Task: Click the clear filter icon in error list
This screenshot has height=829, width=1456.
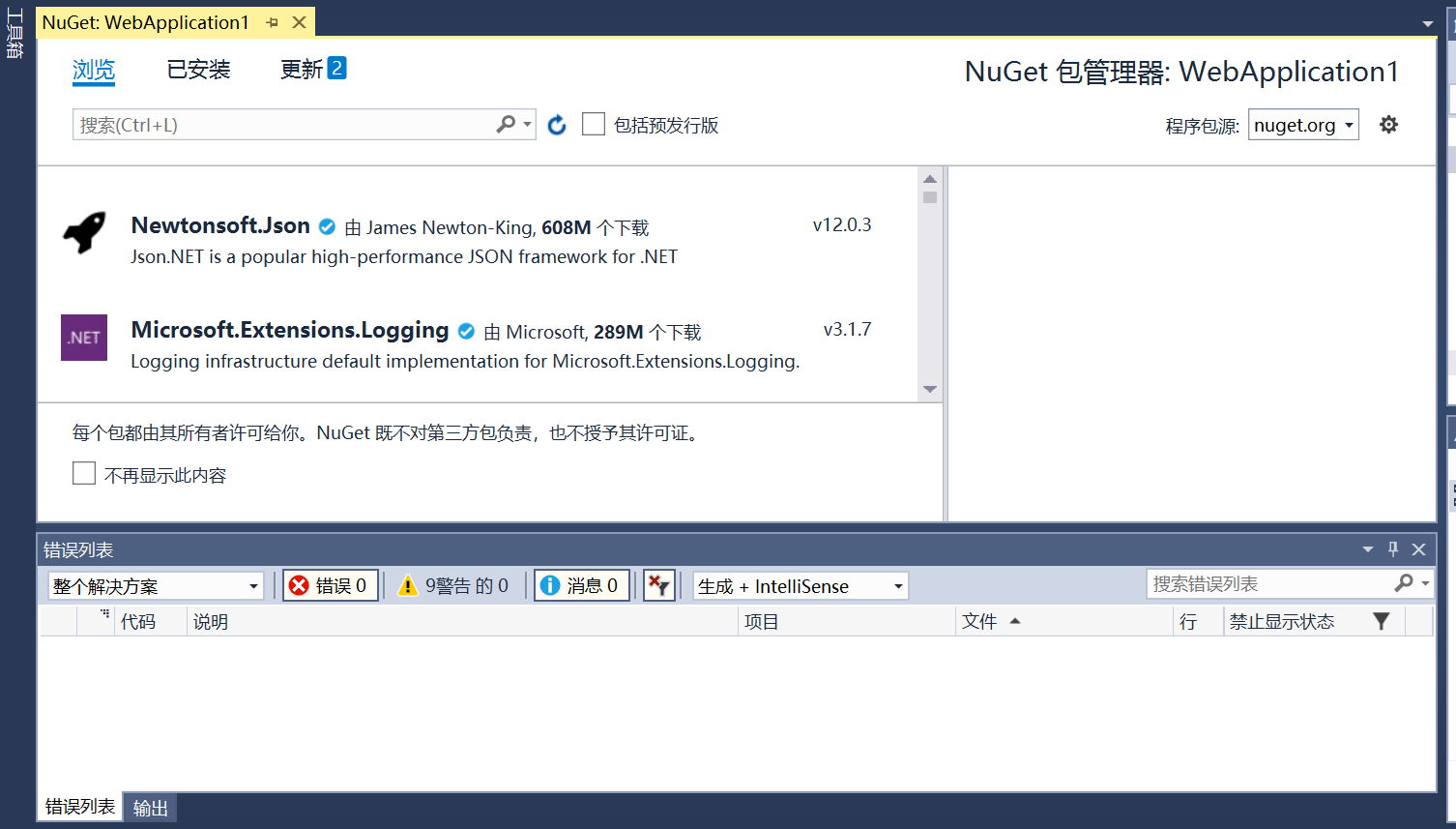Action: coord(659,585)
